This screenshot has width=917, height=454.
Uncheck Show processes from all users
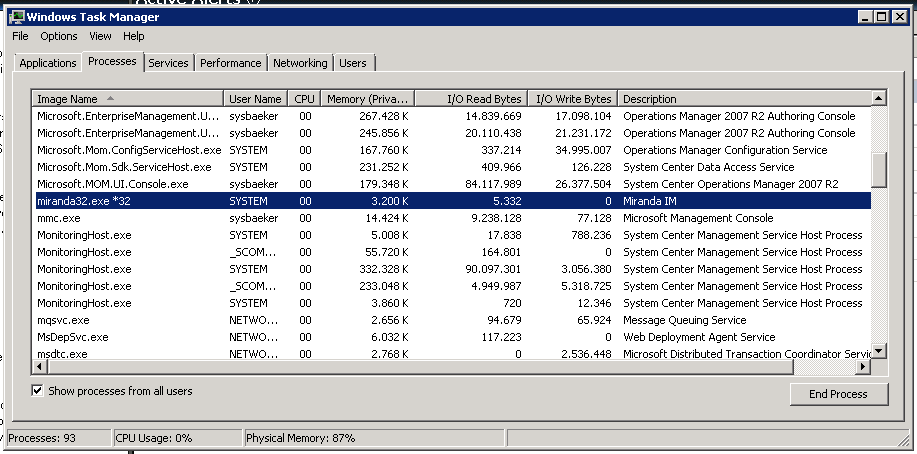pyautogui.click(x=37, y=391)
